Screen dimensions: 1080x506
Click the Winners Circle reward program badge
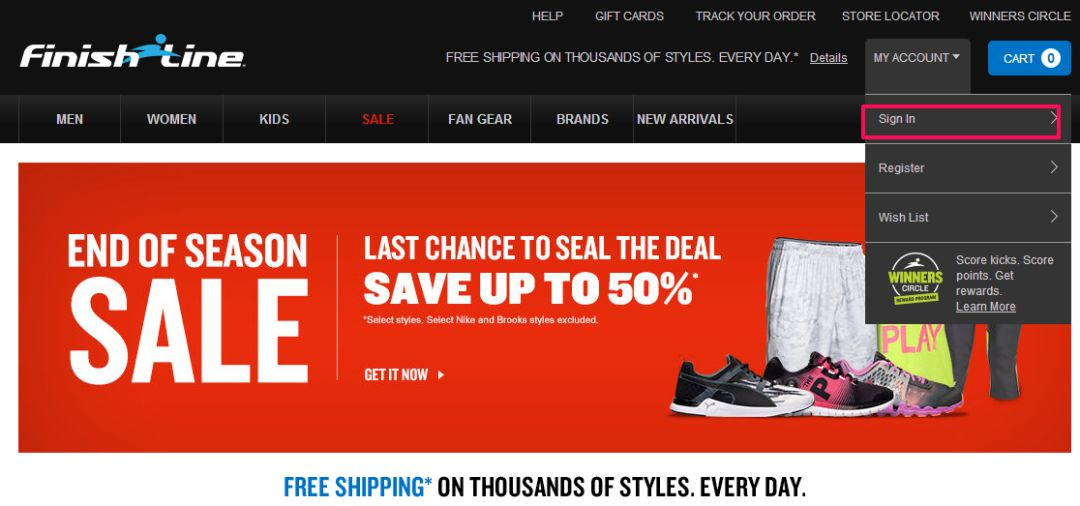pos(915,279)
